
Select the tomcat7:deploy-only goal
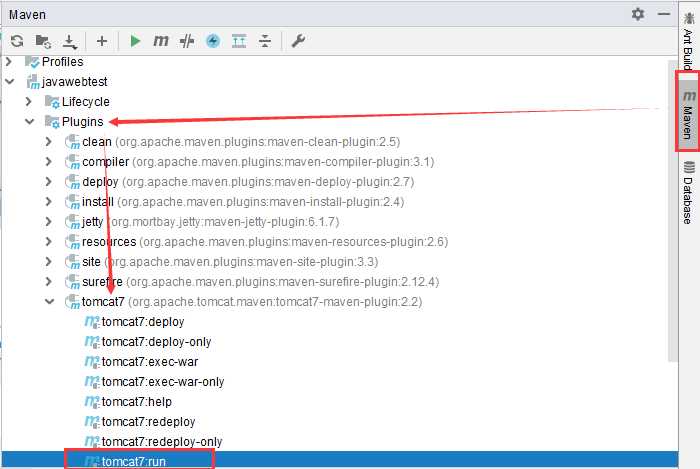click(157, 342)
